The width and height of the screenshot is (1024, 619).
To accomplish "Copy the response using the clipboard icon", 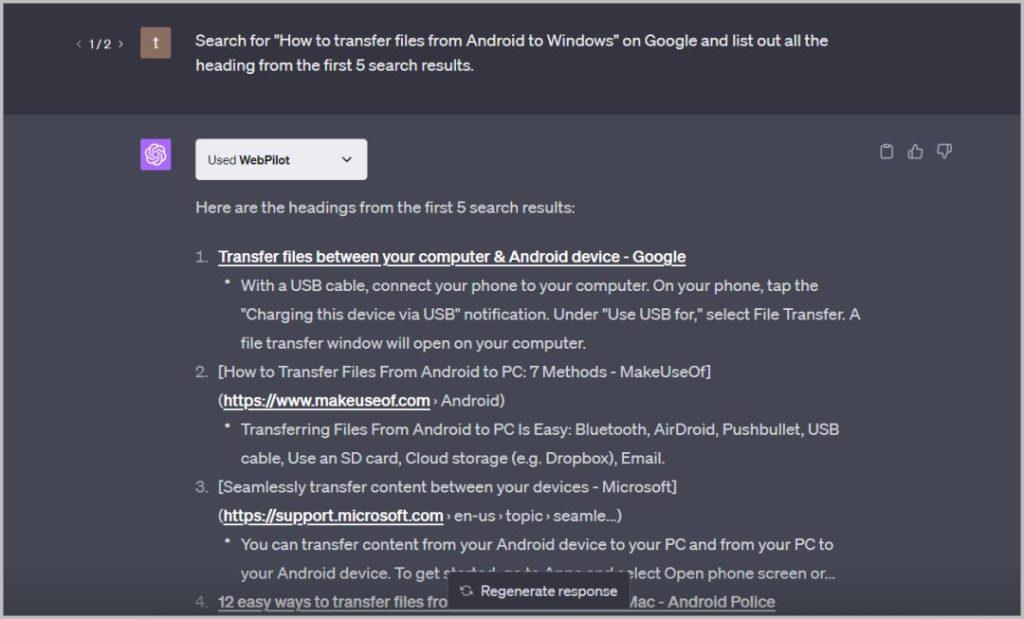I will tap(886, 151).
